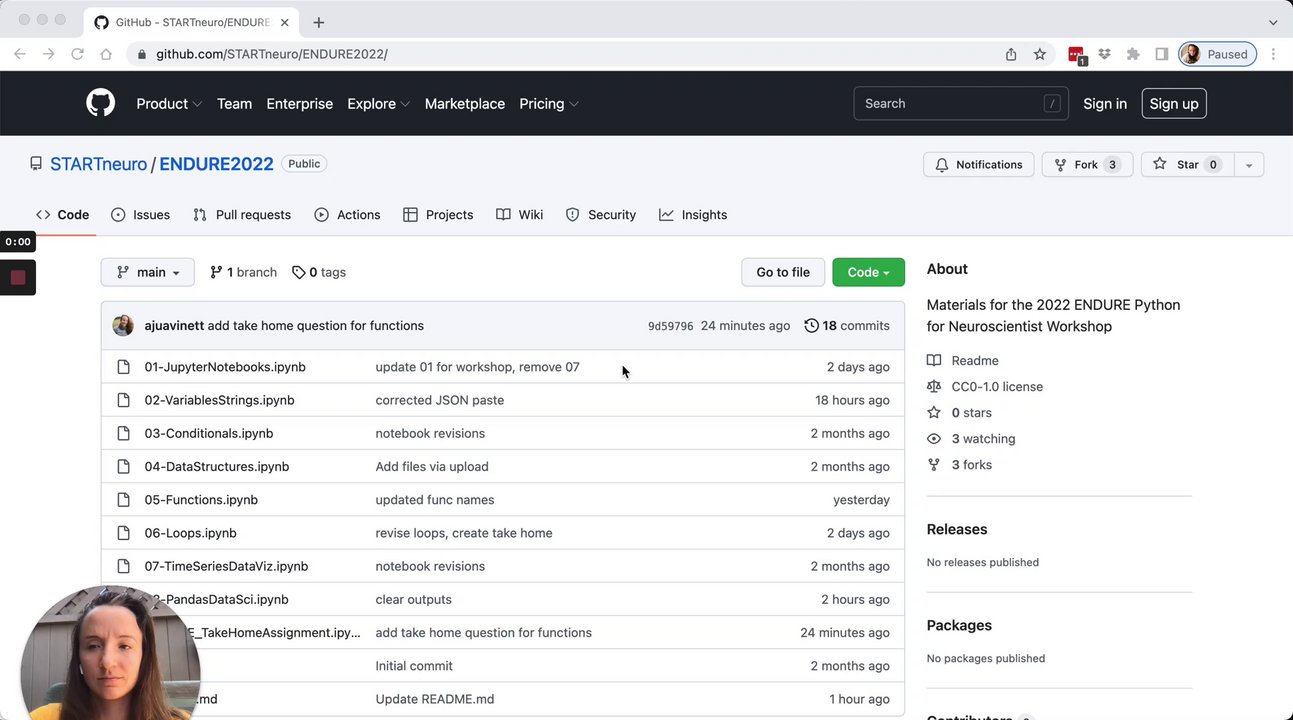The height and width of the screenshot is (720, 1293).
Task: Open file 07-TimeSeriesDataViz.ipynb
Action: coord(226,566)
